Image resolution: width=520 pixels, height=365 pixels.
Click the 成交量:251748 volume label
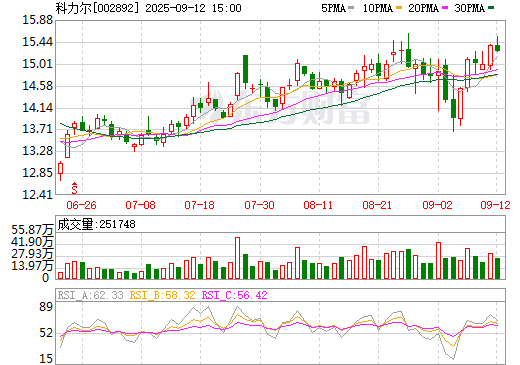[96, 224]
